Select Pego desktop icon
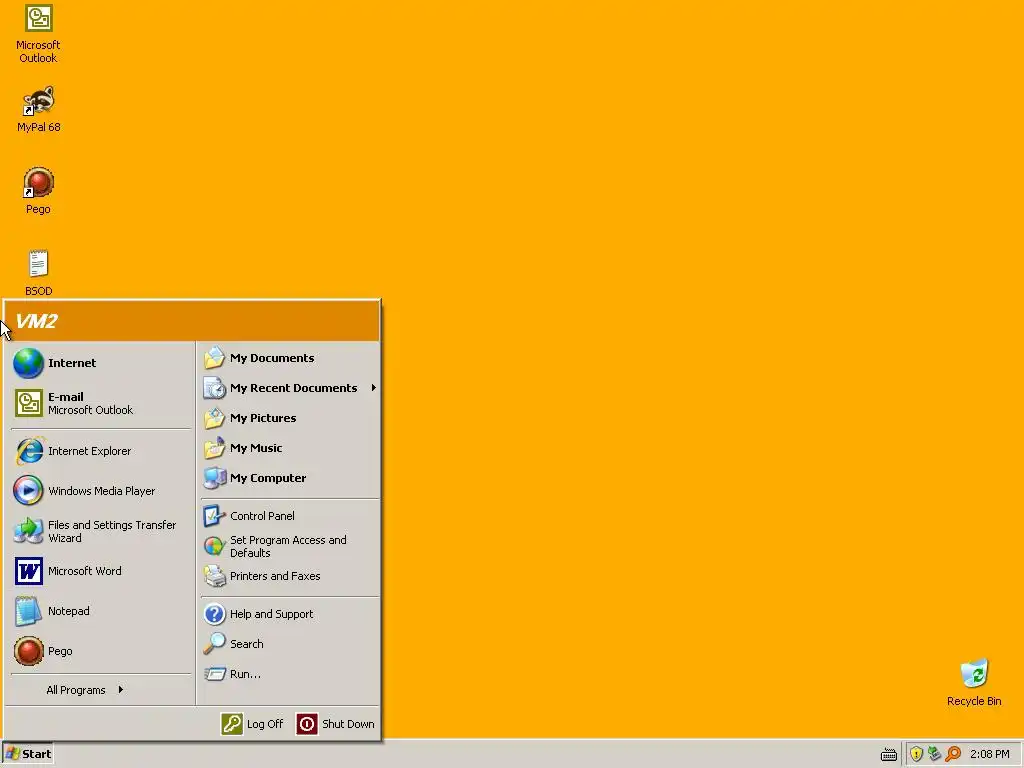Screen dimensions: 1024x768 point(38,191)
